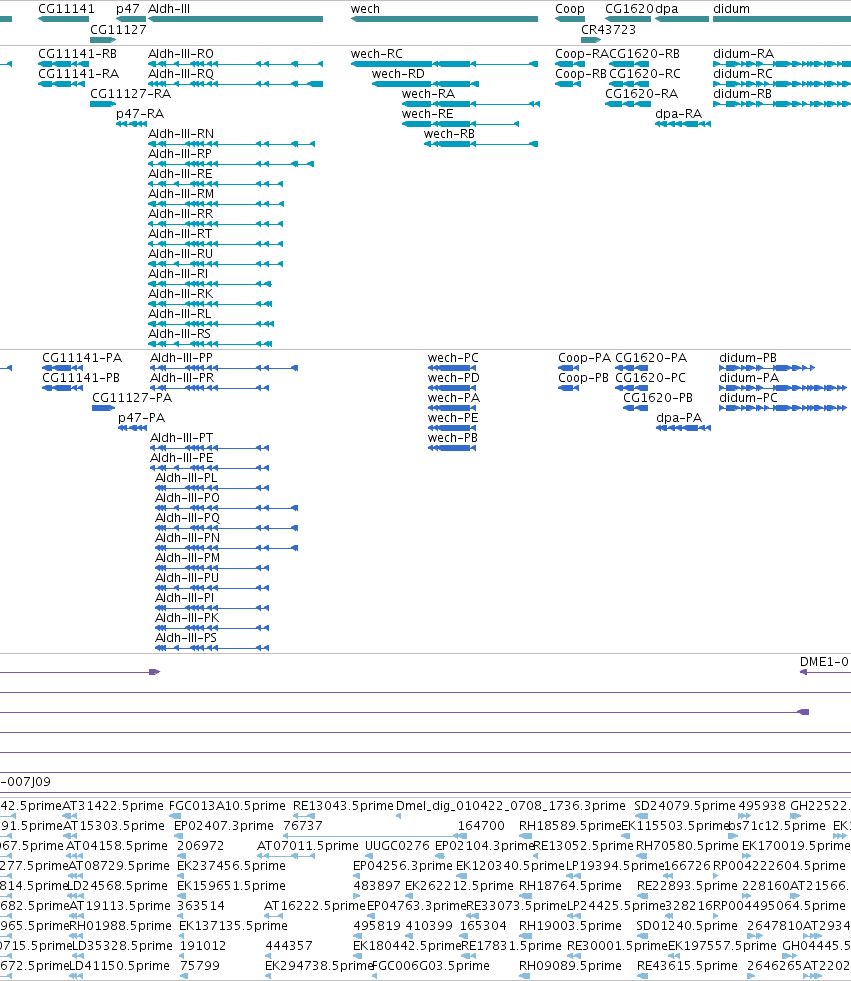The height and width of the screenshot is (981, 851).
Task: Select protein CG1620-PB
Action: (x=636, y=408)
